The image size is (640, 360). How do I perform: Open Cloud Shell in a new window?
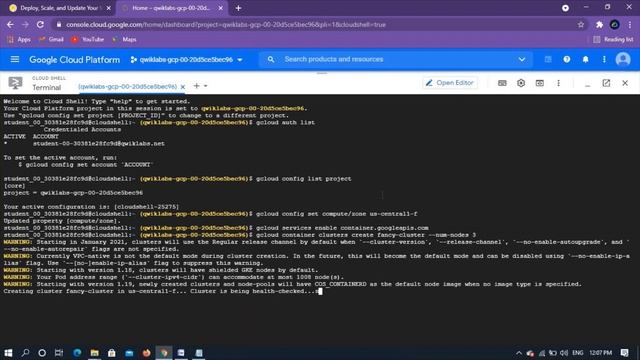pos(606,83)
